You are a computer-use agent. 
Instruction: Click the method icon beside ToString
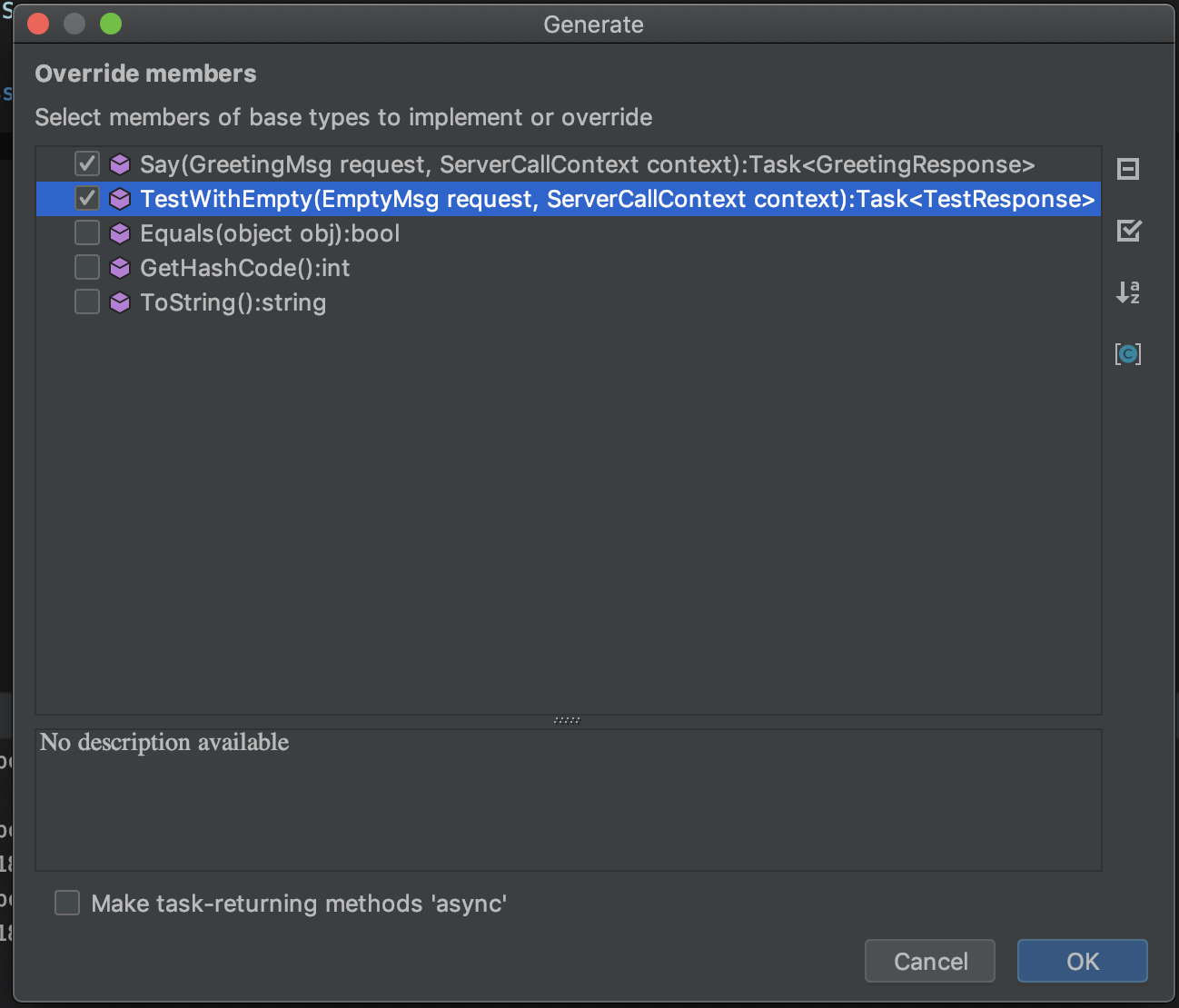click(120, 302)
